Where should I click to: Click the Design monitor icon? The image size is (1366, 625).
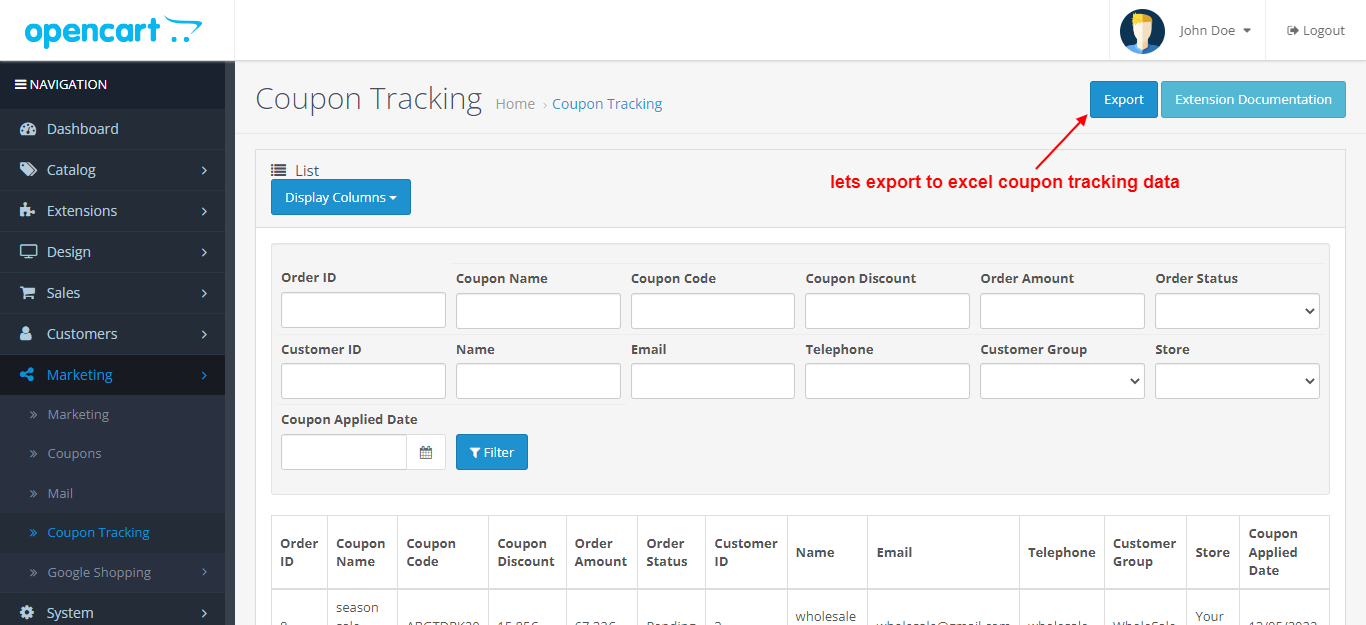coord(28,252)
